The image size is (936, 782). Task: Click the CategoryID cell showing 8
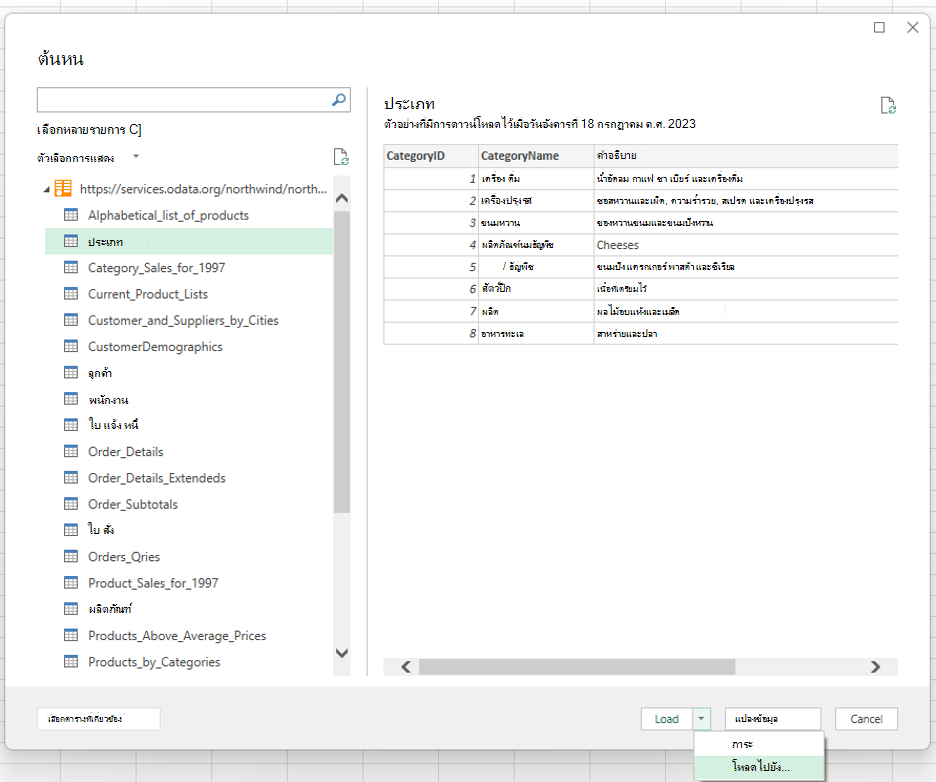pyautogui.click(x=431, y=333)
